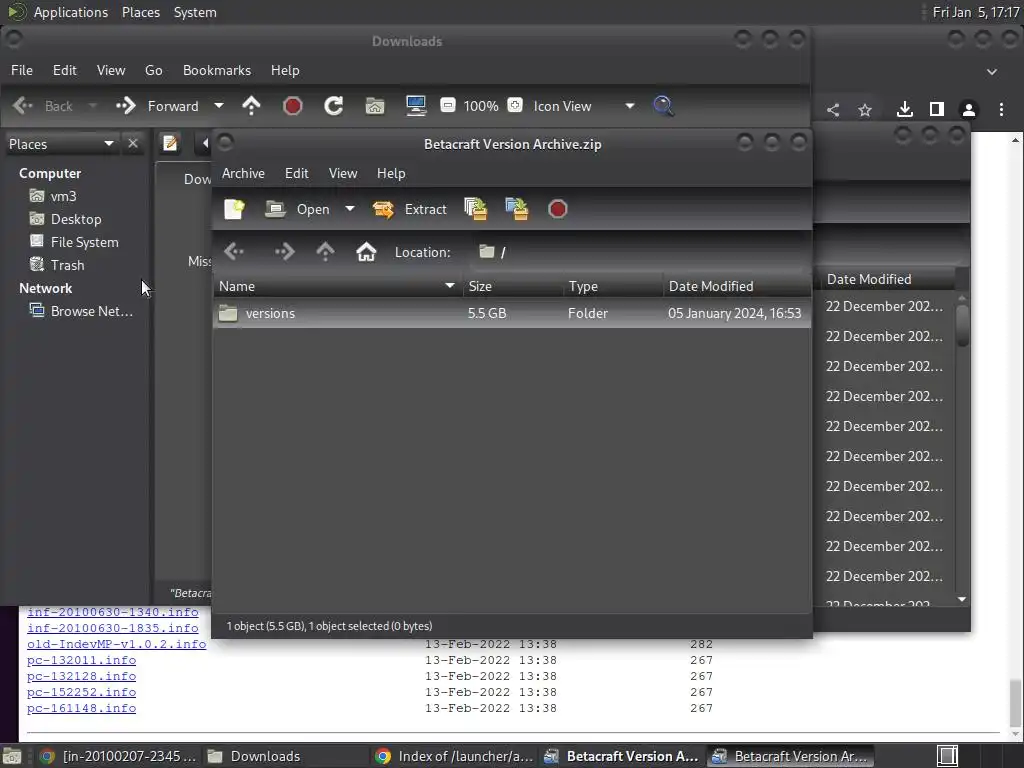Open archive using the Open button
This screenshot has height=768, width=1024.
(297, 209)
